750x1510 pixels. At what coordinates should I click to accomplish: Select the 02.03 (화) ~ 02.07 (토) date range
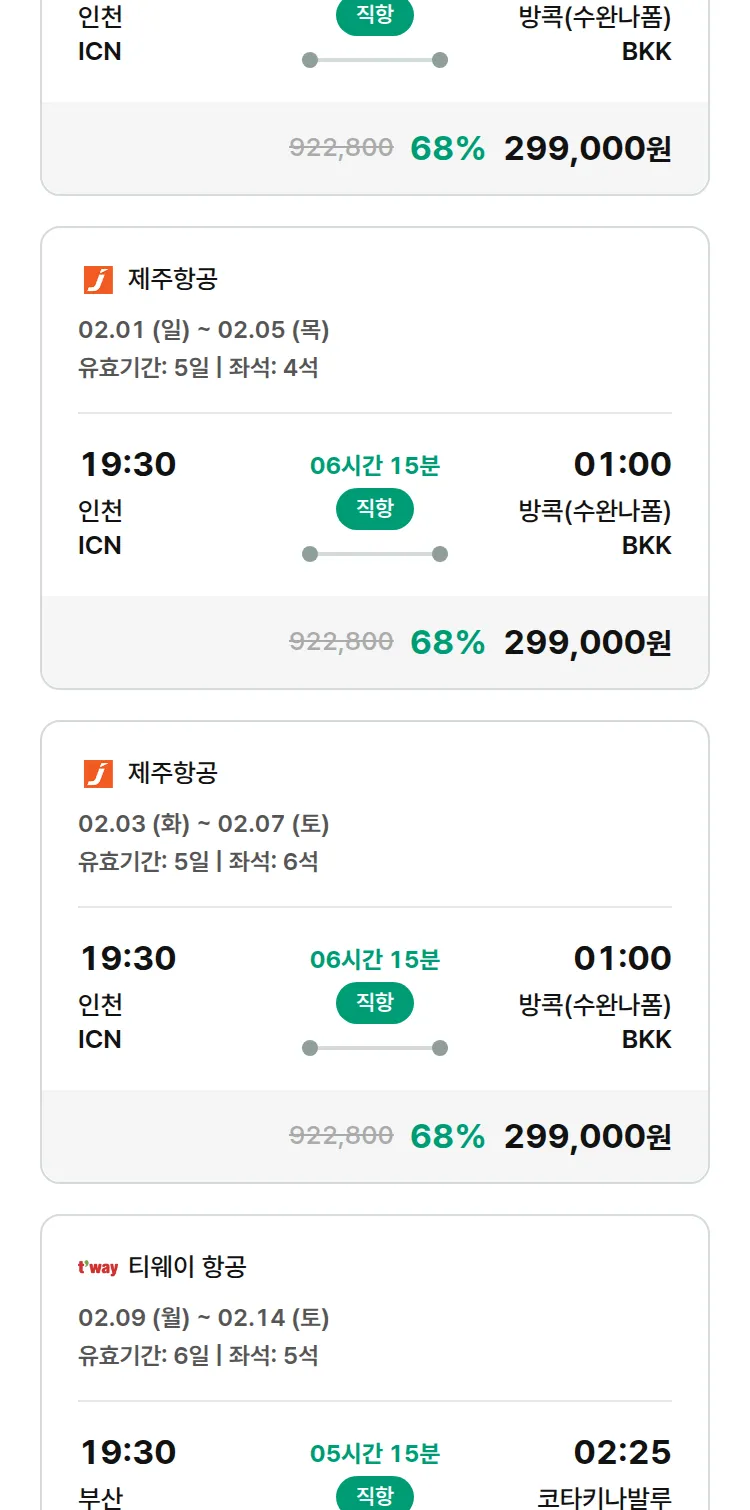[x=204, y=824]
